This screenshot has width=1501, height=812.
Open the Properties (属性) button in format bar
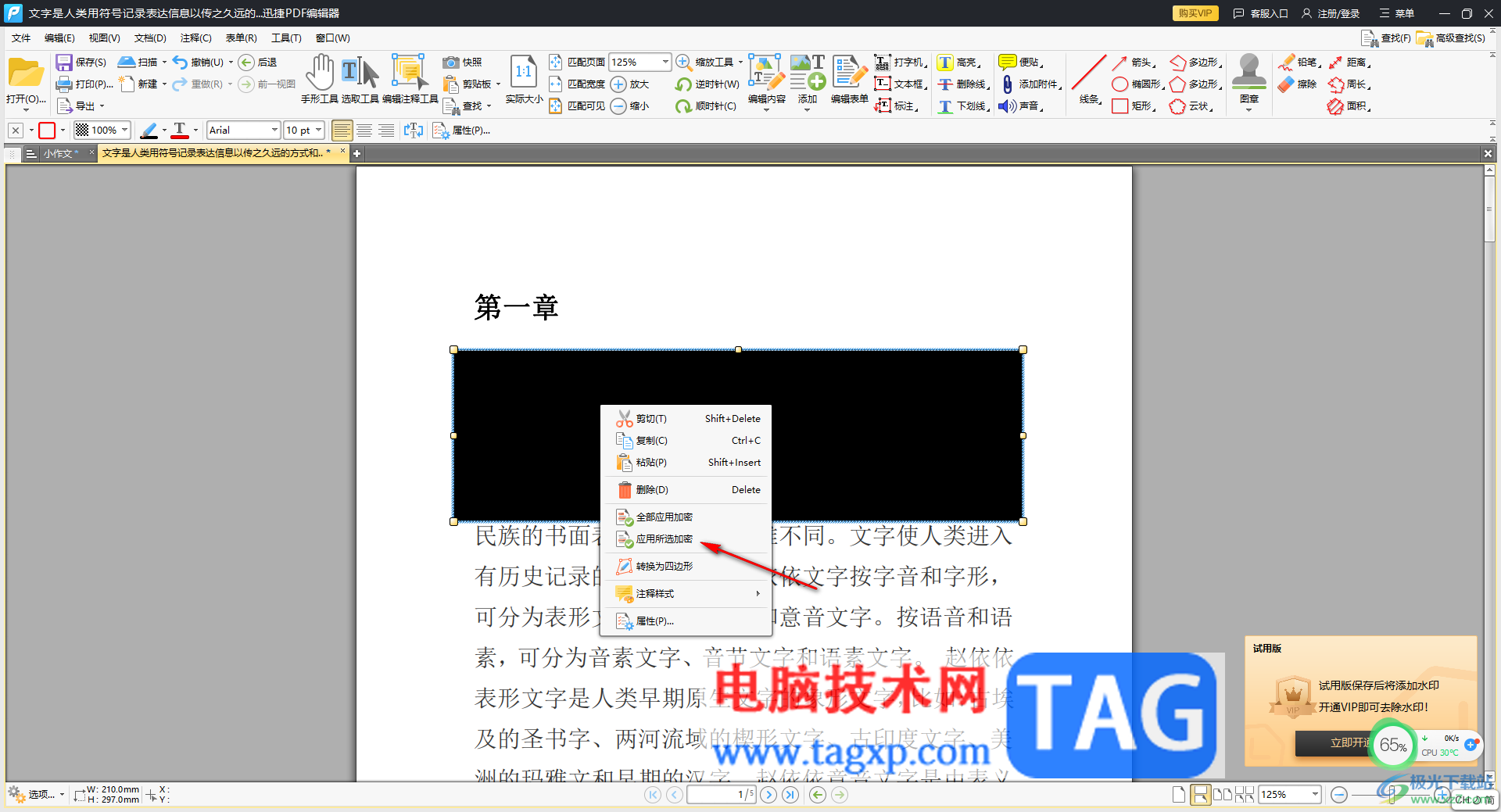(x=462, y=131)
